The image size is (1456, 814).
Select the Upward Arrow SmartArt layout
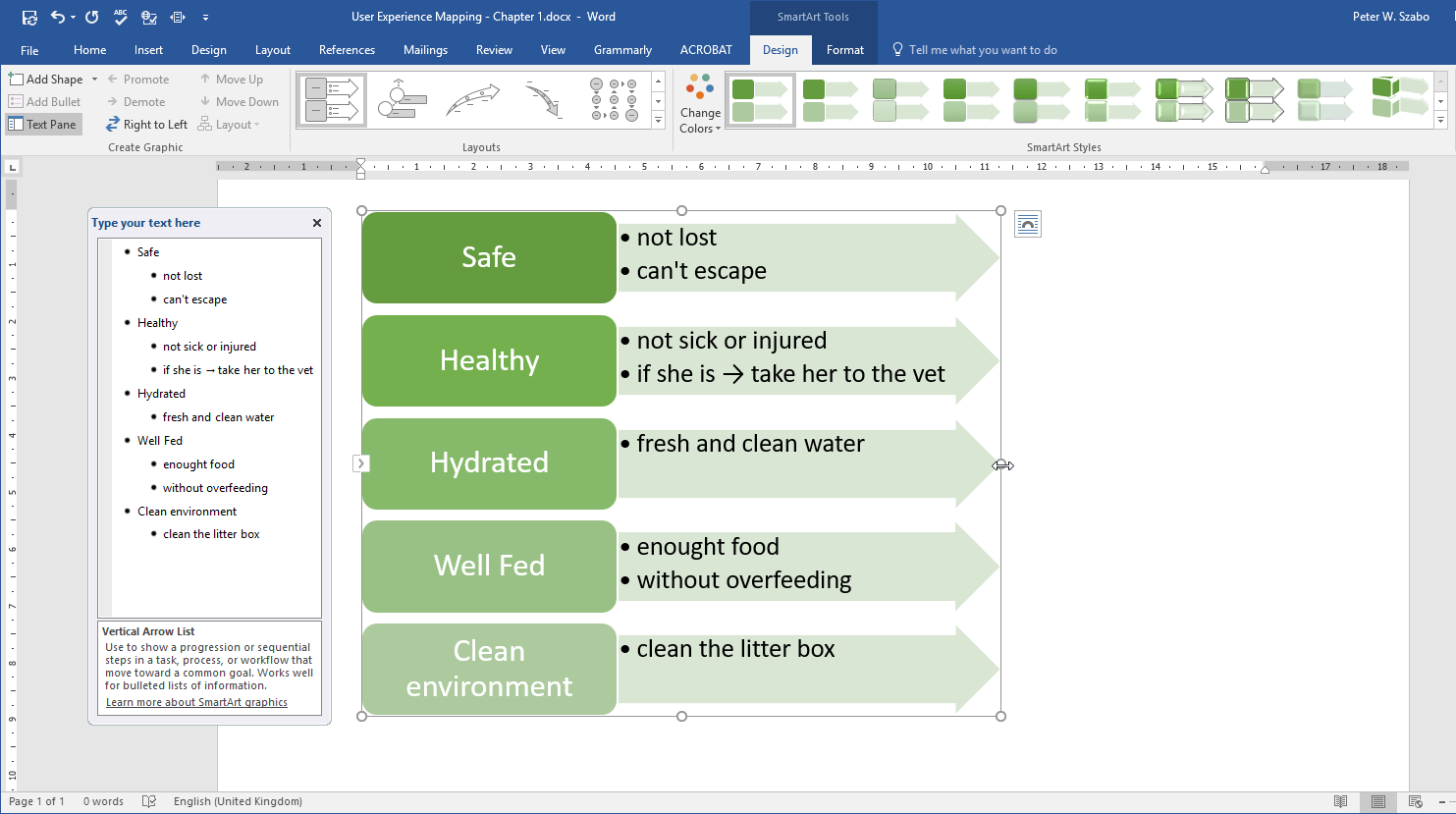(472, 100)
